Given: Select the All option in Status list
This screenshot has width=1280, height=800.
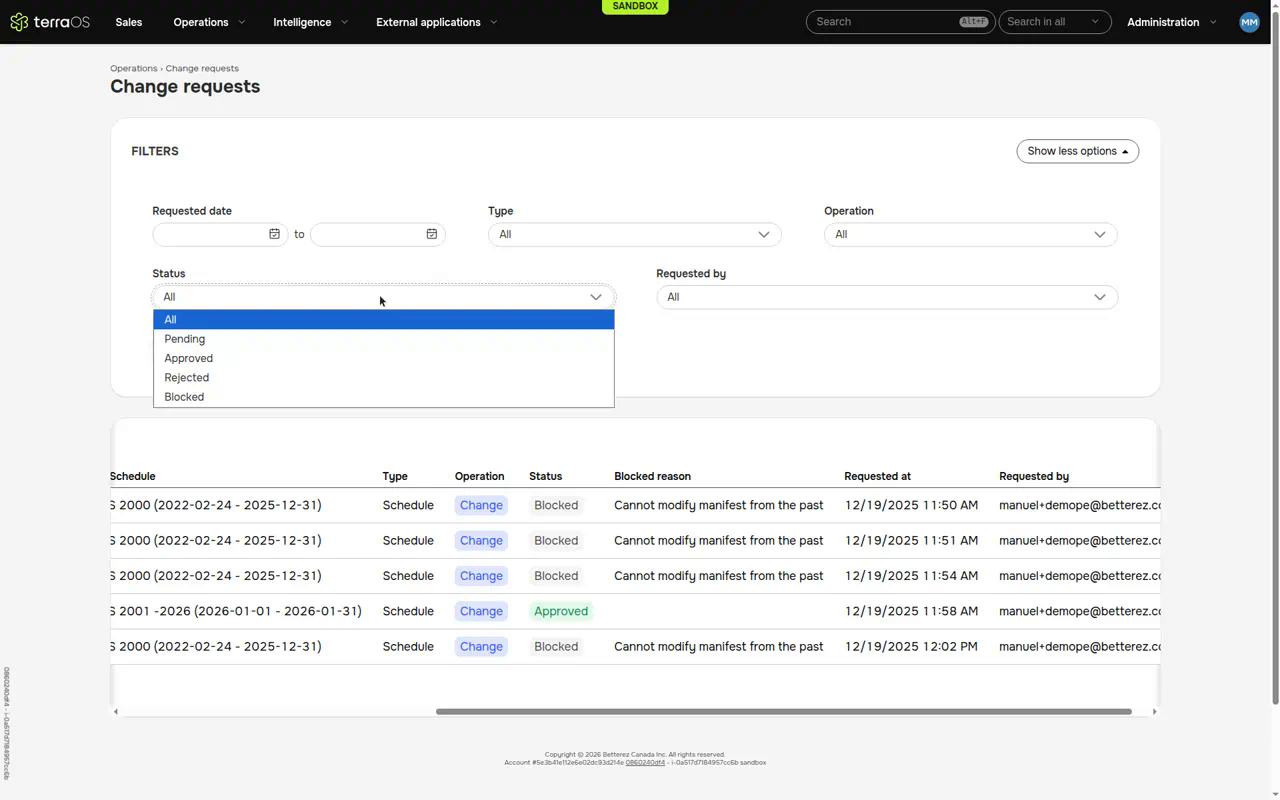Looking at the screenshot, I should (x=384, y=320).
